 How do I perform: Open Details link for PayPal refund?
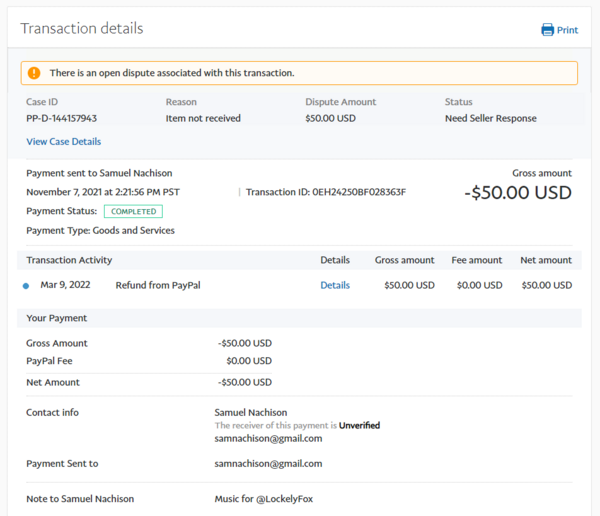[x=335, y=285]
